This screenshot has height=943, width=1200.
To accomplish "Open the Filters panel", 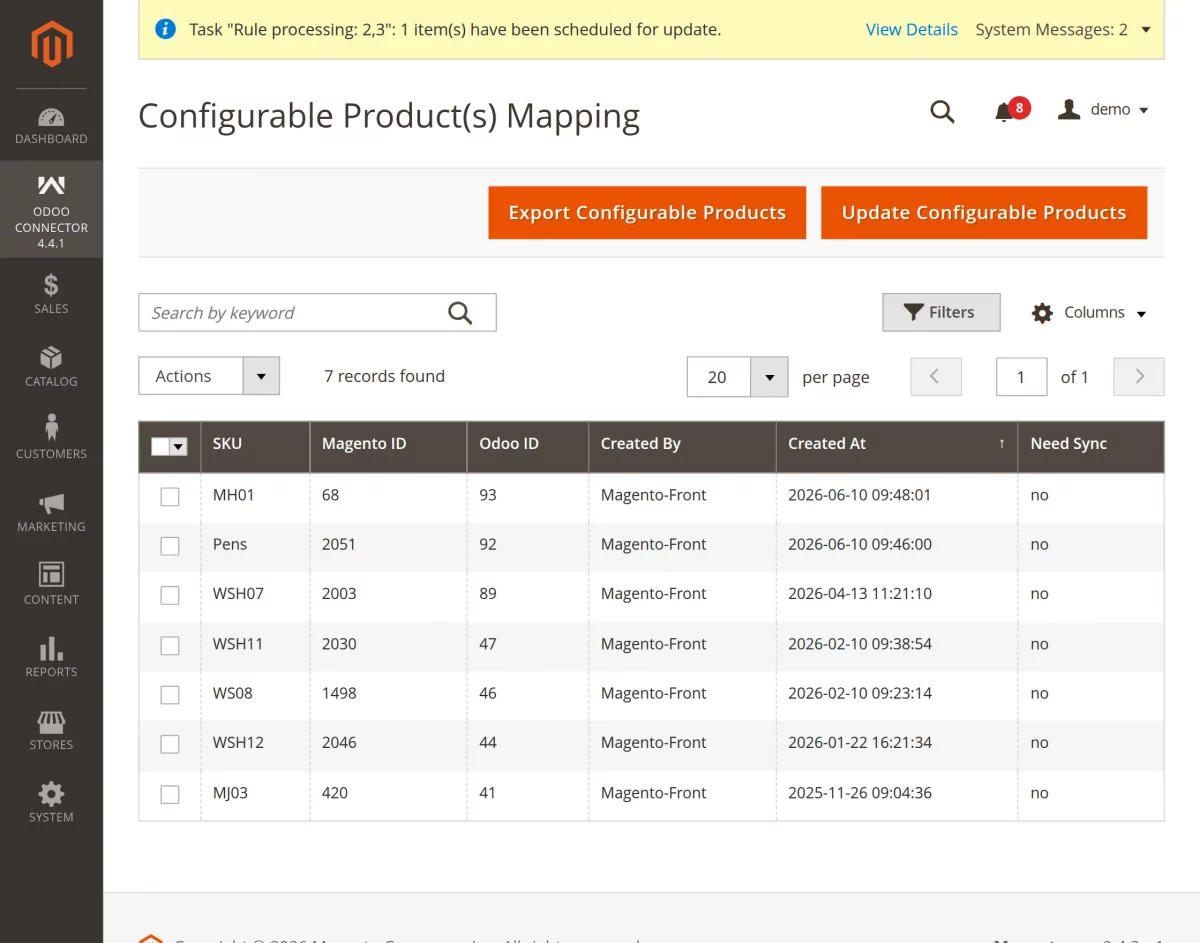I will pyautogui.click(x=941, y=312).
